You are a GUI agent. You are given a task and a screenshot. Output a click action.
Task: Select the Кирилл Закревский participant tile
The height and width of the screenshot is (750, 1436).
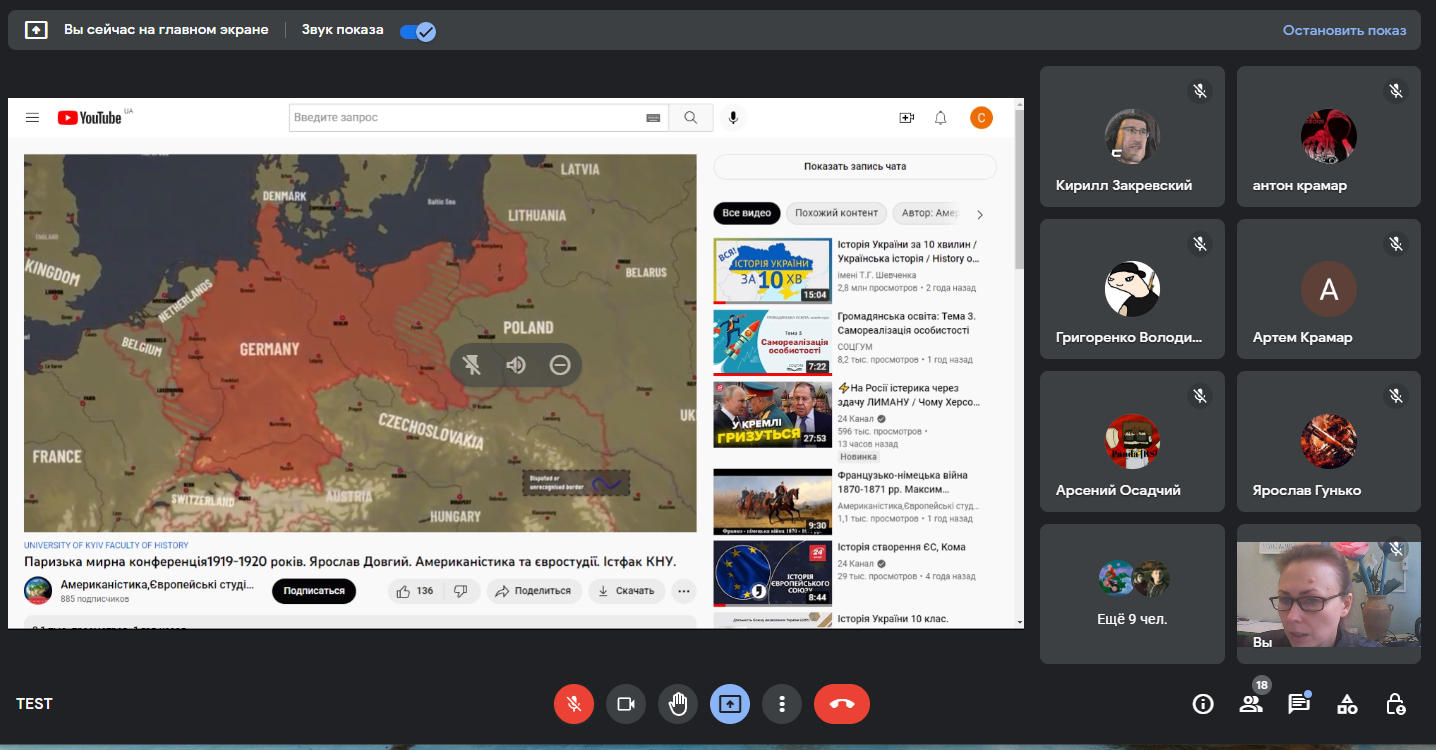click(x=1132, y=136)
